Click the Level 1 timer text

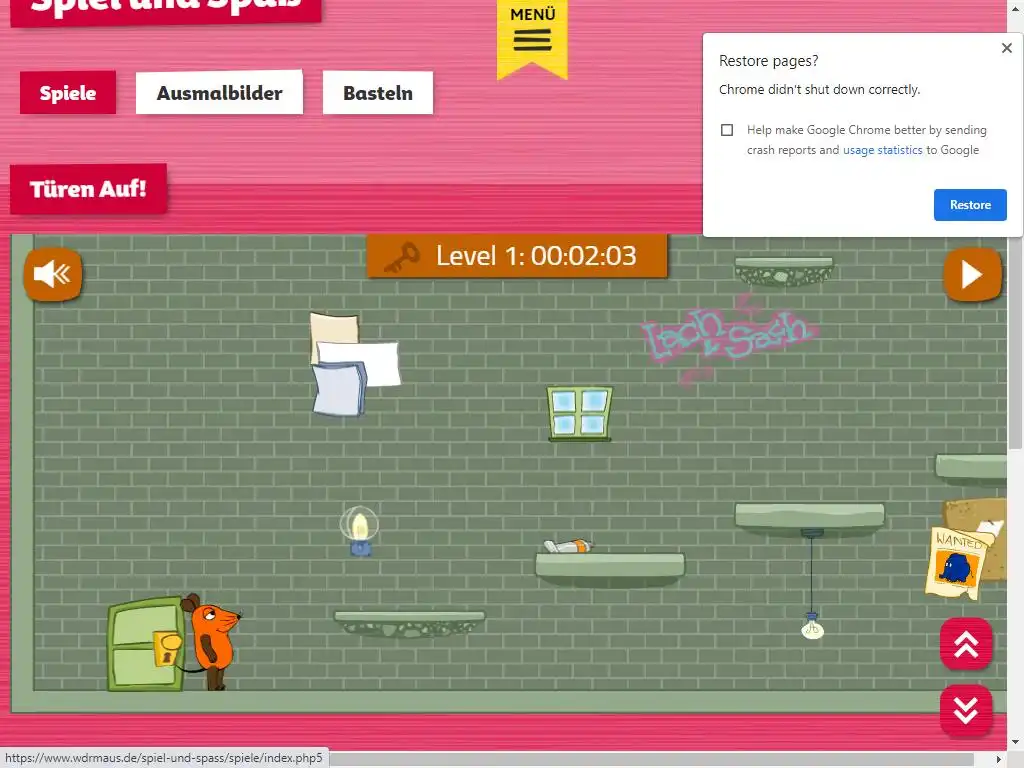tap(536, 256)
